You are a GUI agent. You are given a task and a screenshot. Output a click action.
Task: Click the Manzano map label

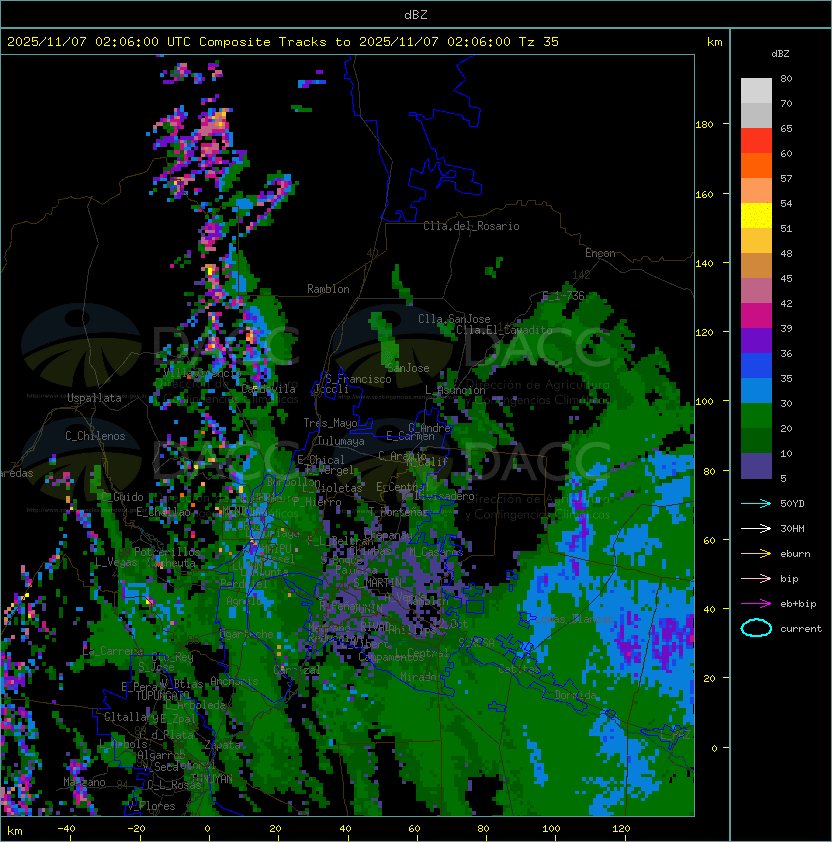click(x=84, y=782)
